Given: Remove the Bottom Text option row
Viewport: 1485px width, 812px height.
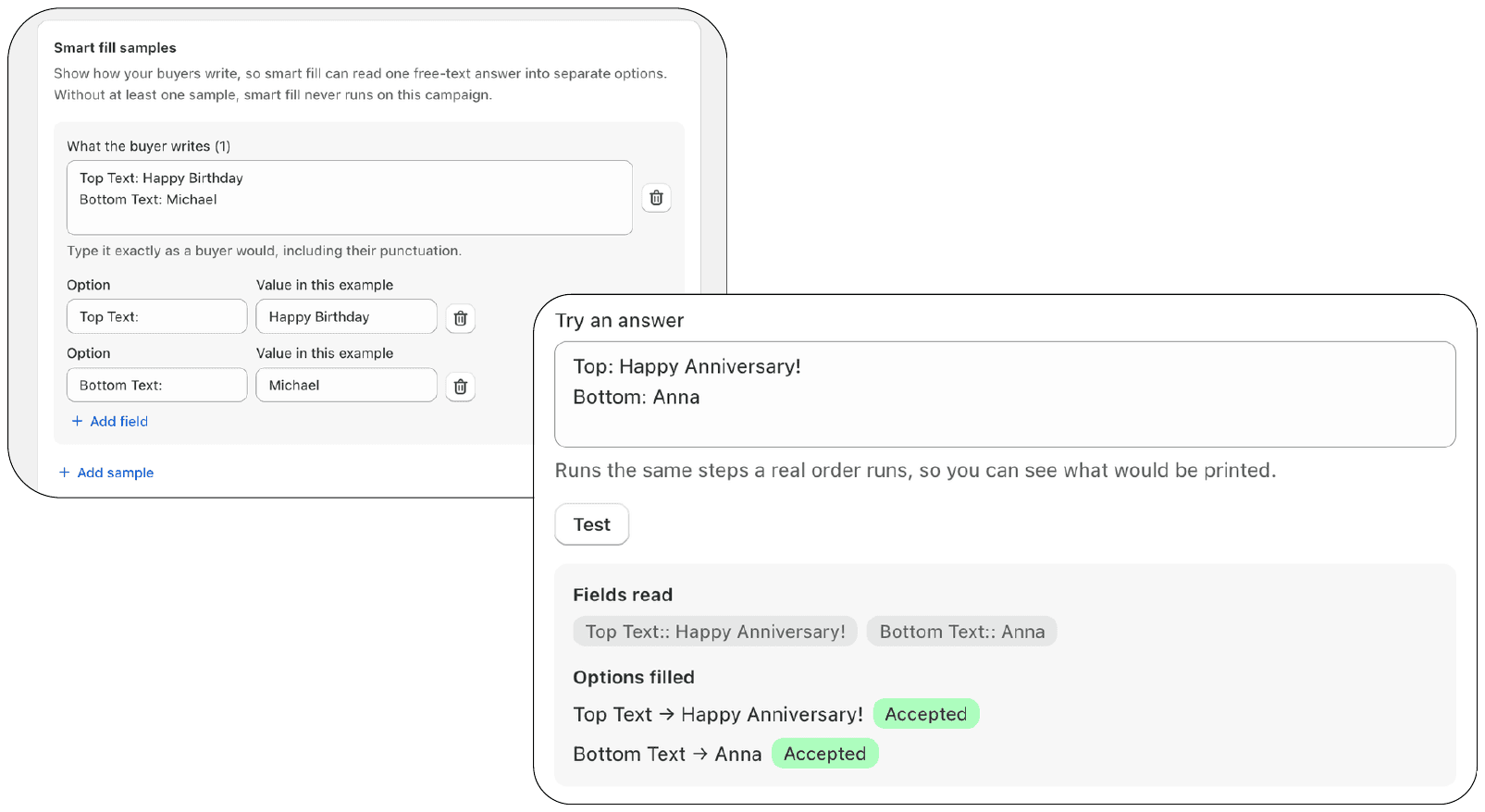Looking at the screenshot, I should click(461, 387).
